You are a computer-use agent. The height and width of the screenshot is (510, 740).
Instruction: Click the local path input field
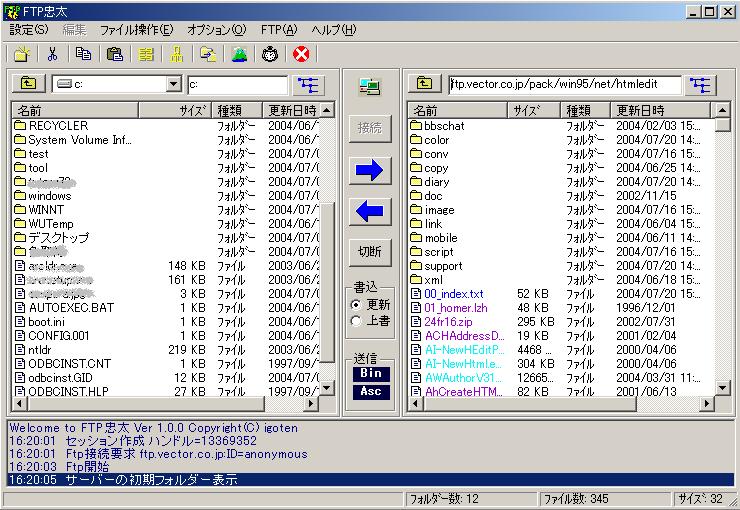click(237, 85)
